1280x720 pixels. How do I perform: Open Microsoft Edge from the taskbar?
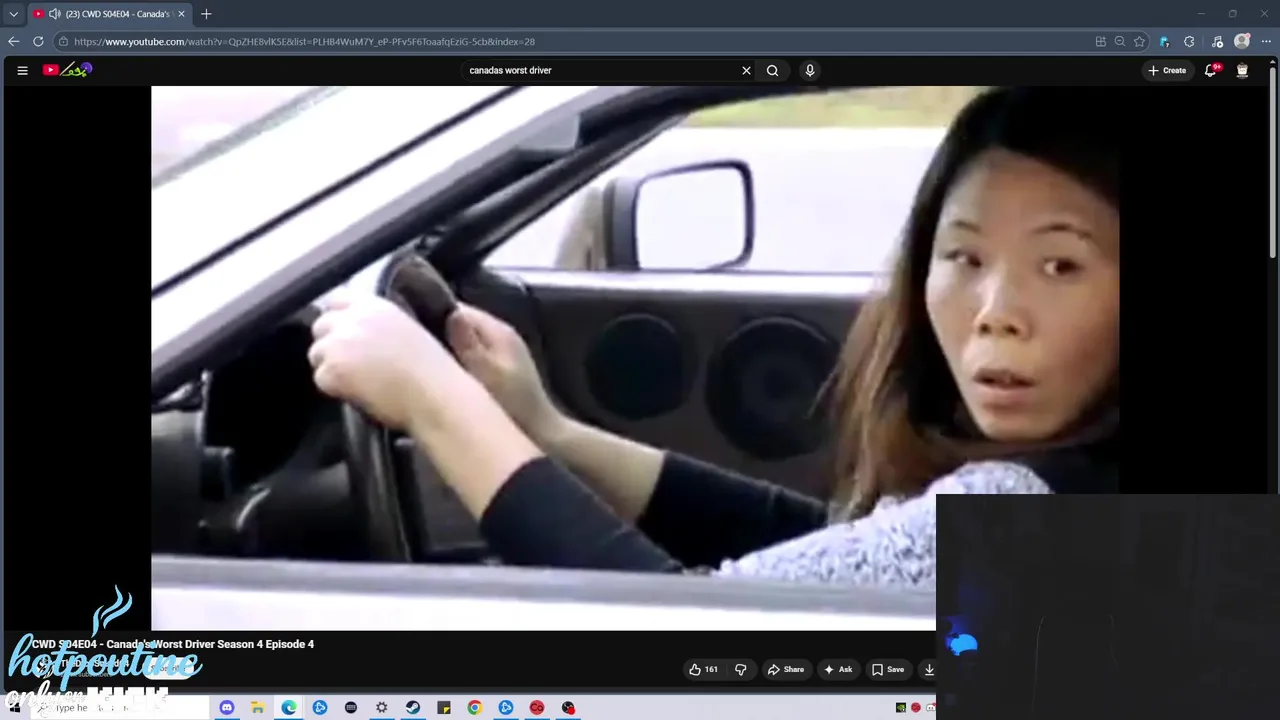[x=288, y=707]
